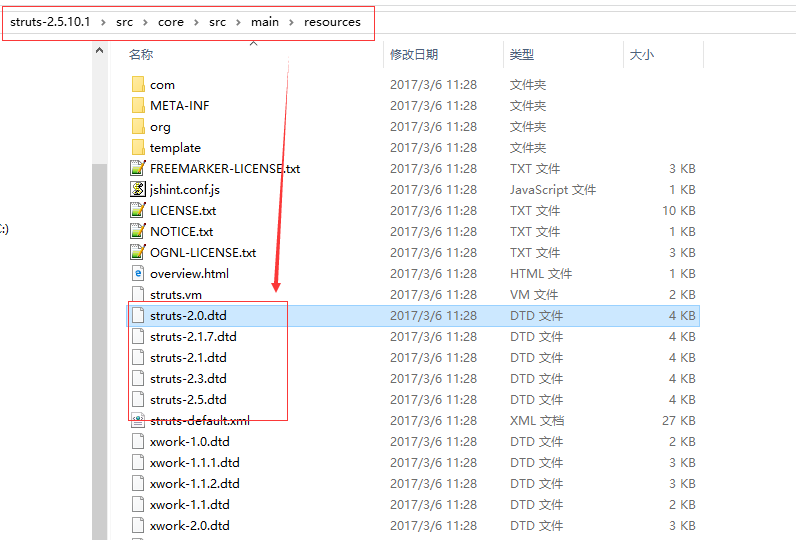
Task: Expand the chevron after first src breadcrumb
Action: click(x=145, y=22)
